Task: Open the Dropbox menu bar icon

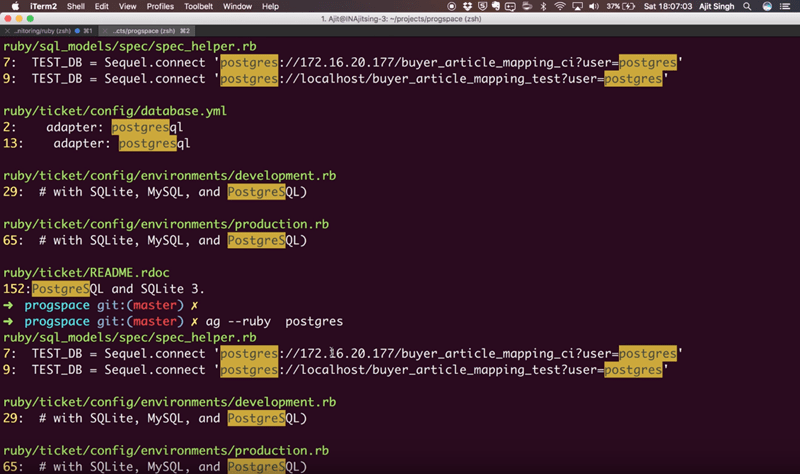Action: [467, 6]
